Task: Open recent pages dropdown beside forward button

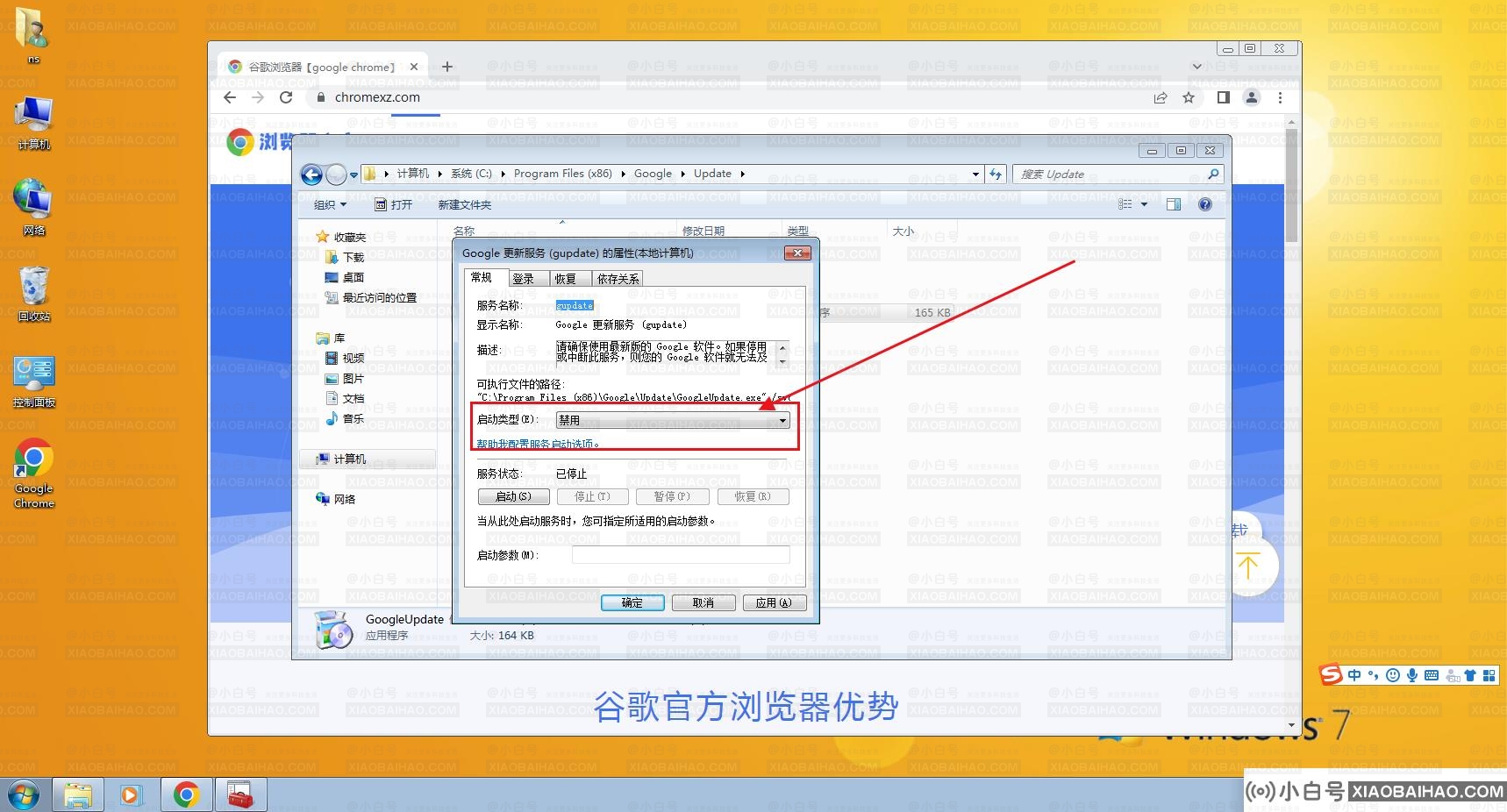Action: [354, 175]
